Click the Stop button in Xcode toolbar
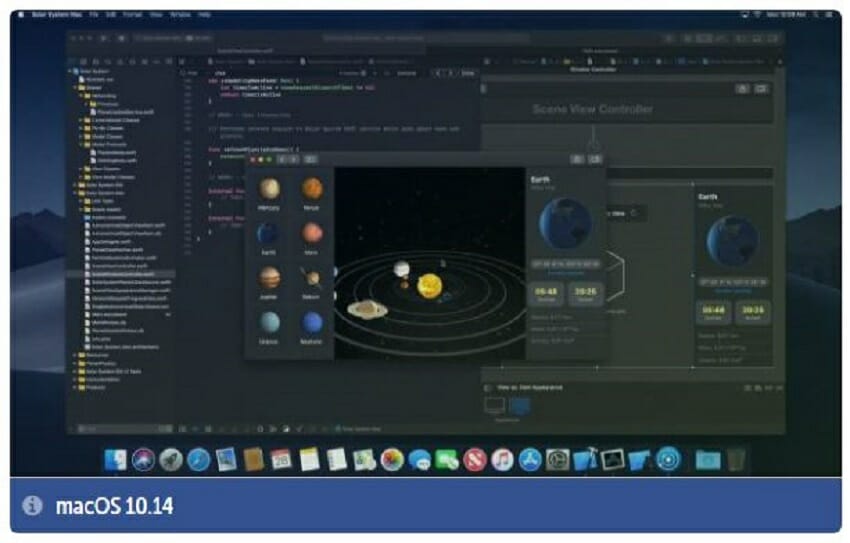The image size is (850, 543). (121, 38)
